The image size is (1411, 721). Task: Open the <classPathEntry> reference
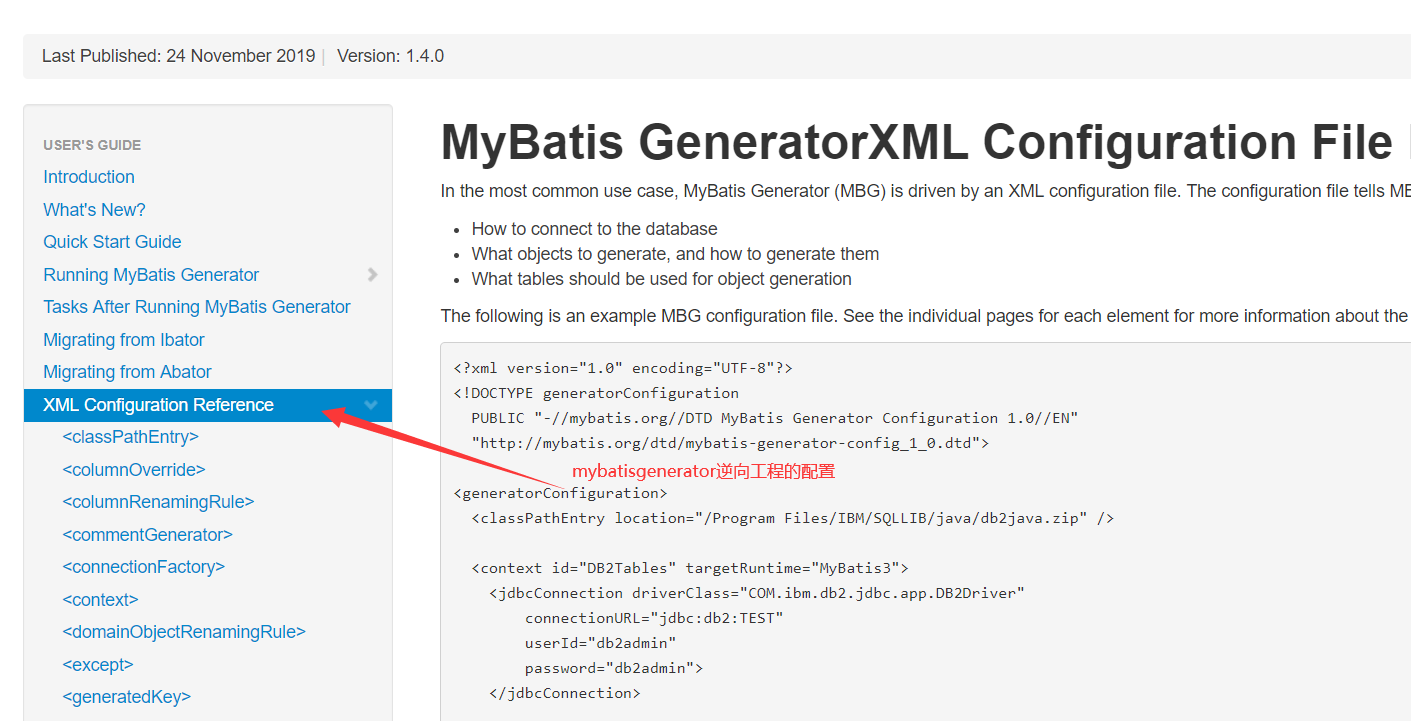[x=130, y=437]
